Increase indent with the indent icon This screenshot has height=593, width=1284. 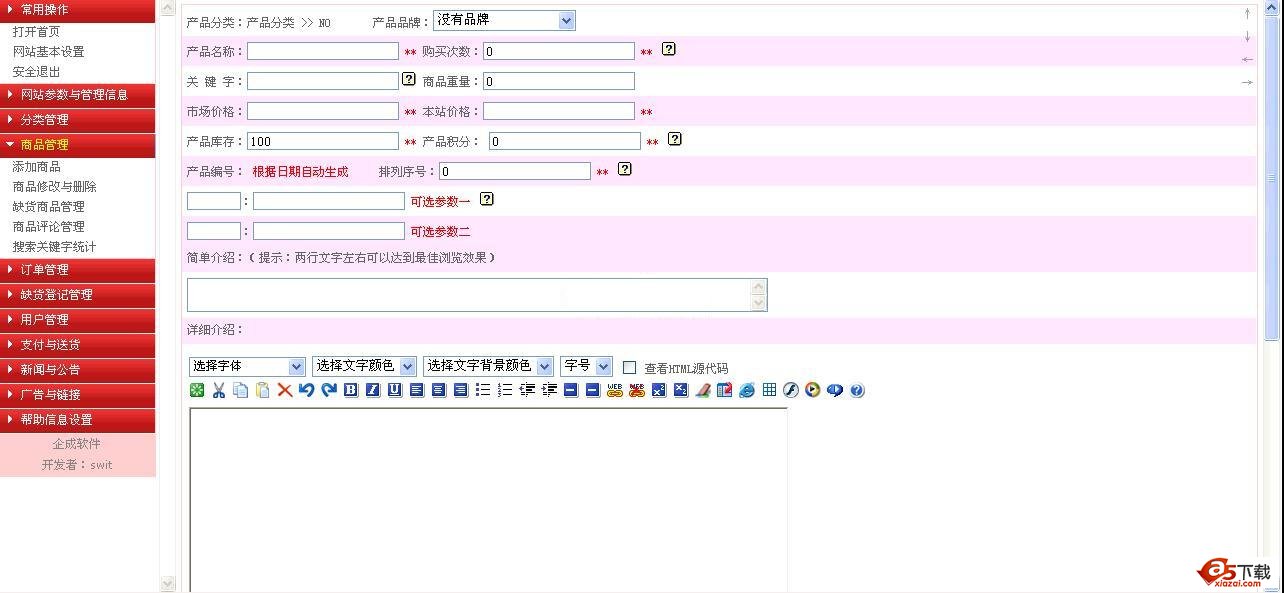click(549, 390)
